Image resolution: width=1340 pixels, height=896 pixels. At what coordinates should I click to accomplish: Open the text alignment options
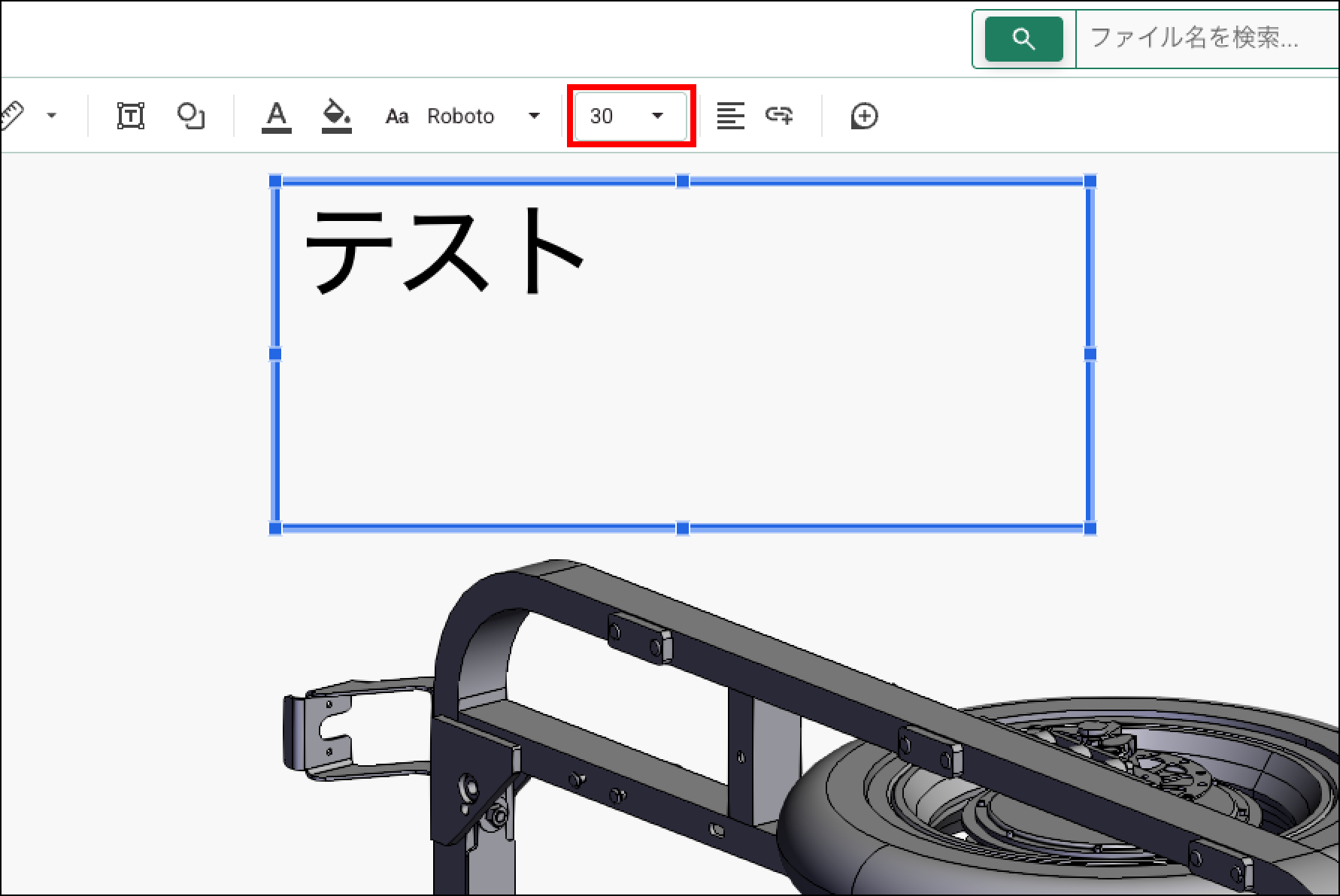[x=729, y=116]
